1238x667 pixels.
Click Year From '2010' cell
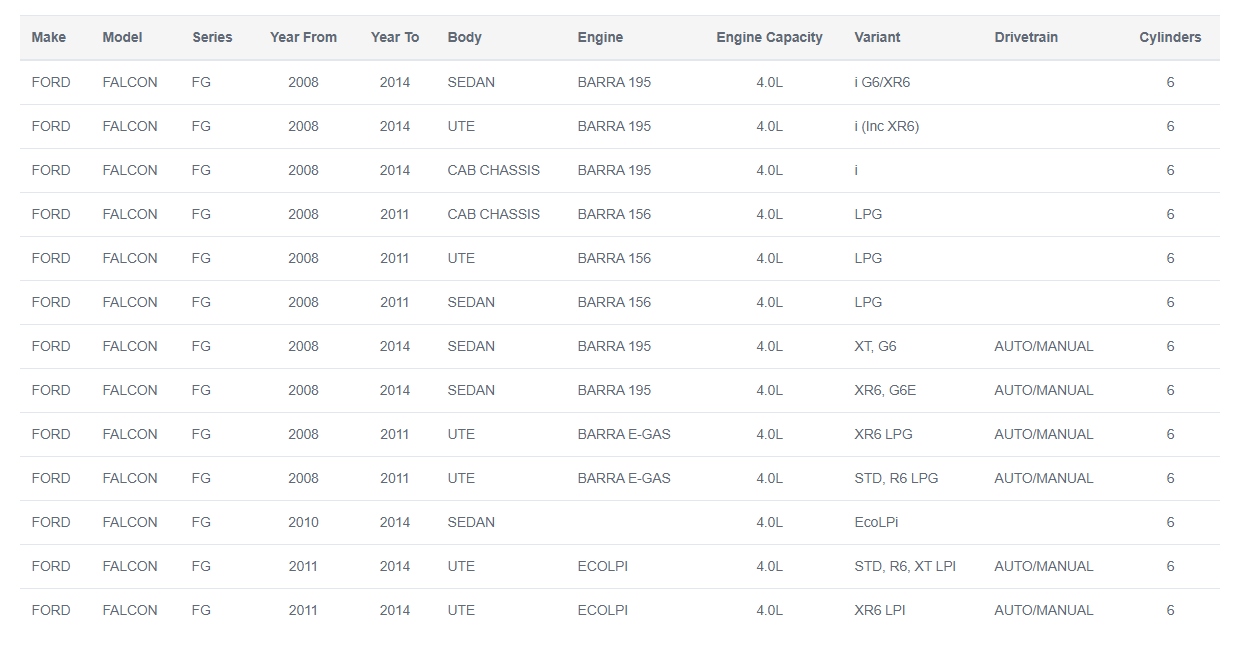303,522
